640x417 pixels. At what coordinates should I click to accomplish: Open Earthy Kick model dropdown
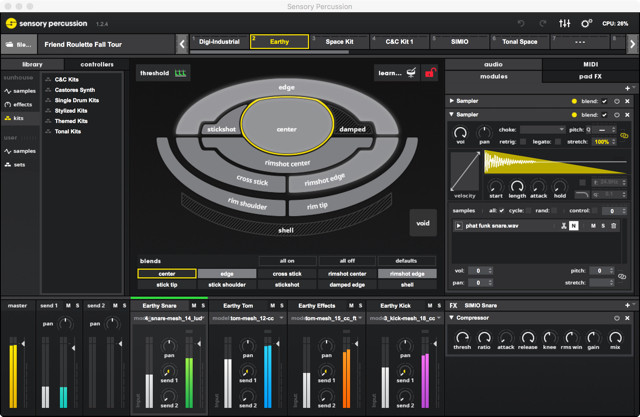click(405, 318)
